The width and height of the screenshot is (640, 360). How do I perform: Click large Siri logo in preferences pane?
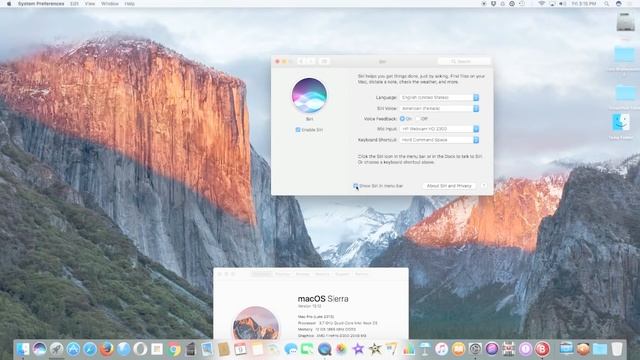(x=309, y=96)
